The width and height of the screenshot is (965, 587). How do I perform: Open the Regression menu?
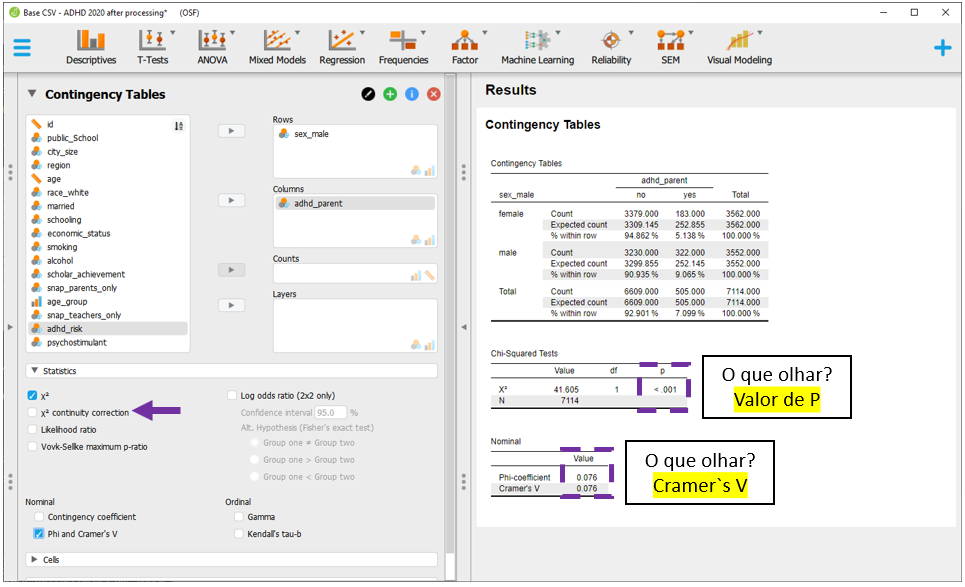pos(342,46)
